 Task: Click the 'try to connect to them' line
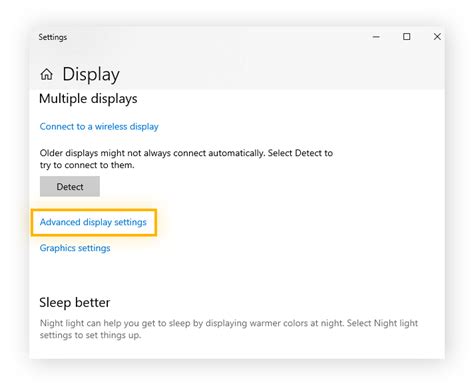(87, 165)
